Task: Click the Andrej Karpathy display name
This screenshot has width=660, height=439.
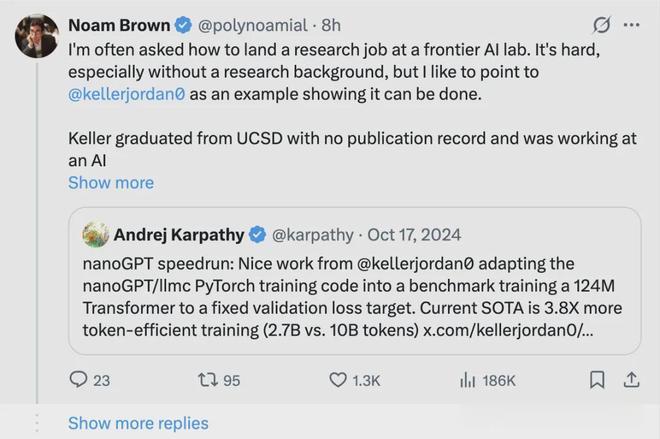Action: [x=178, y=235]
